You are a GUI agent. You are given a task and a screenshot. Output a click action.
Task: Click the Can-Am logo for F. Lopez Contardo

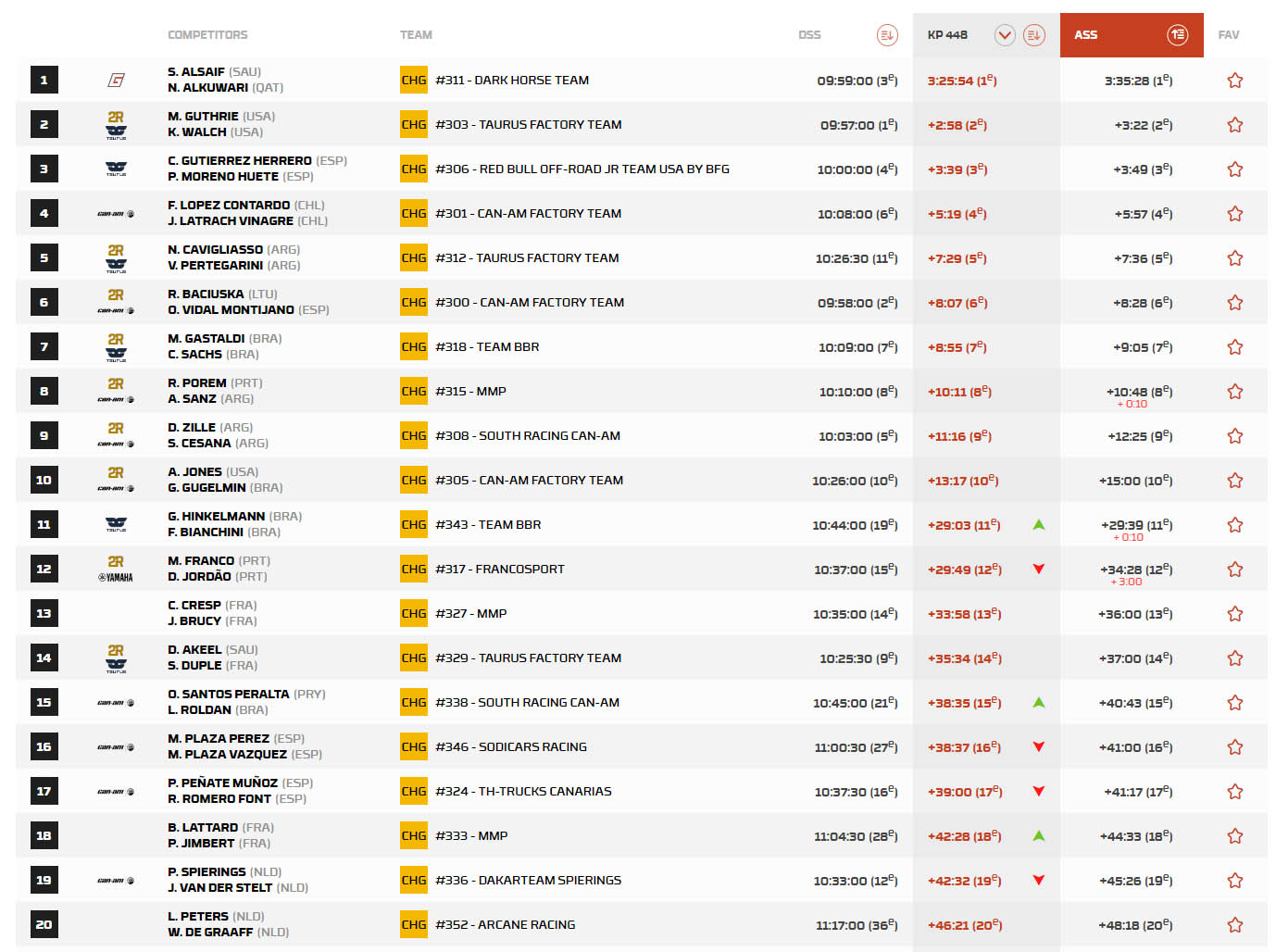pos(116,214)
